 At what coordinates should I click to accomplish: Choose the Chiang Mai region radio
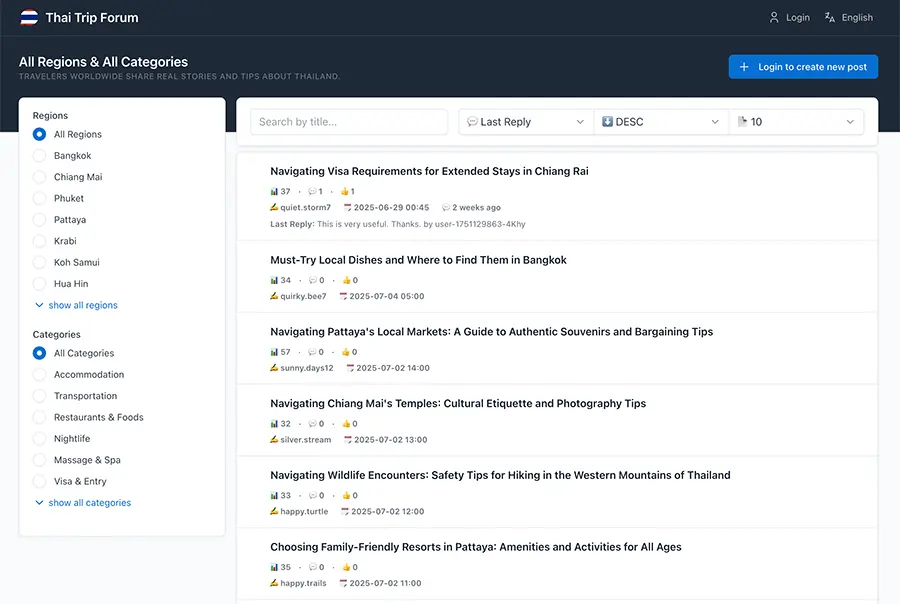coord(39,177)
